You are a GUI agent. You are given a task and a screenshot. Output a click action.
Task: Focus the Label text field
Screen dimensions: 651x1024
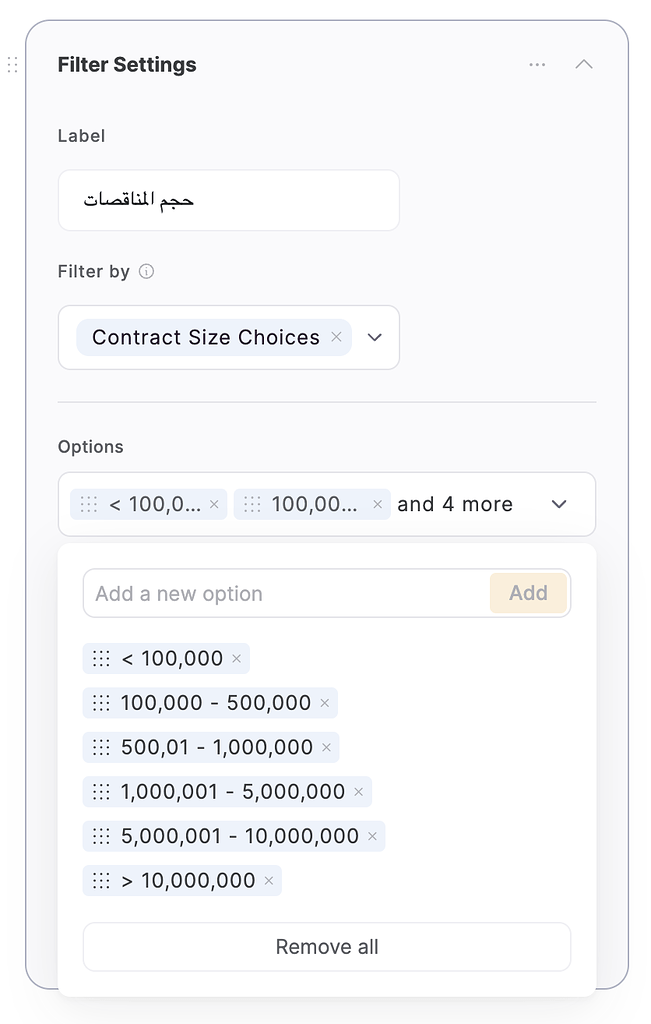228,200
